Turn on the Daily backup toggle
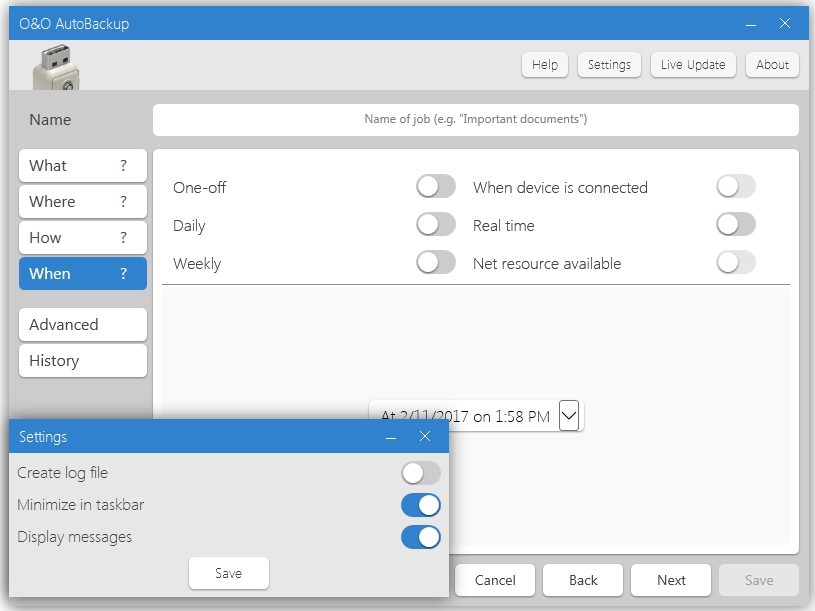Screen dimensions: 815x611 coord(436,225)
